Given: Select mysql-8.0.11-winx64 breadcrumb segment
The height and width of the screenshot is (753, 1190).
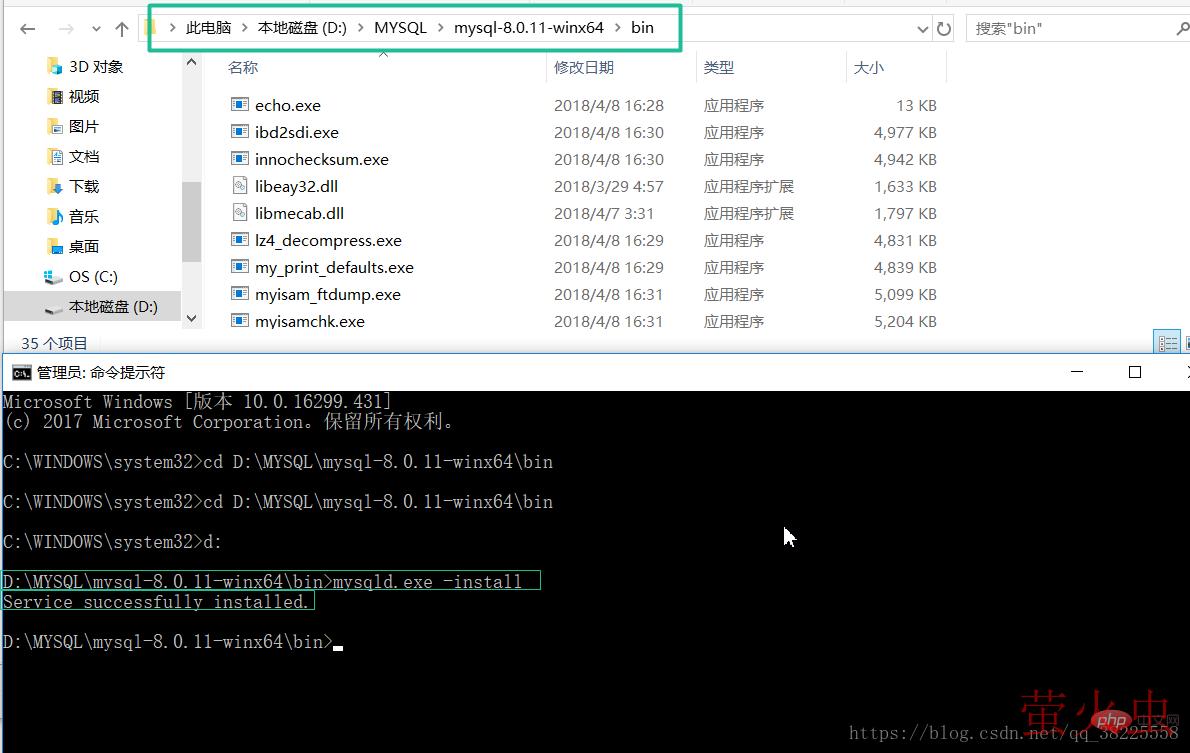Looking at the screenshot, I should click(528, 27).
